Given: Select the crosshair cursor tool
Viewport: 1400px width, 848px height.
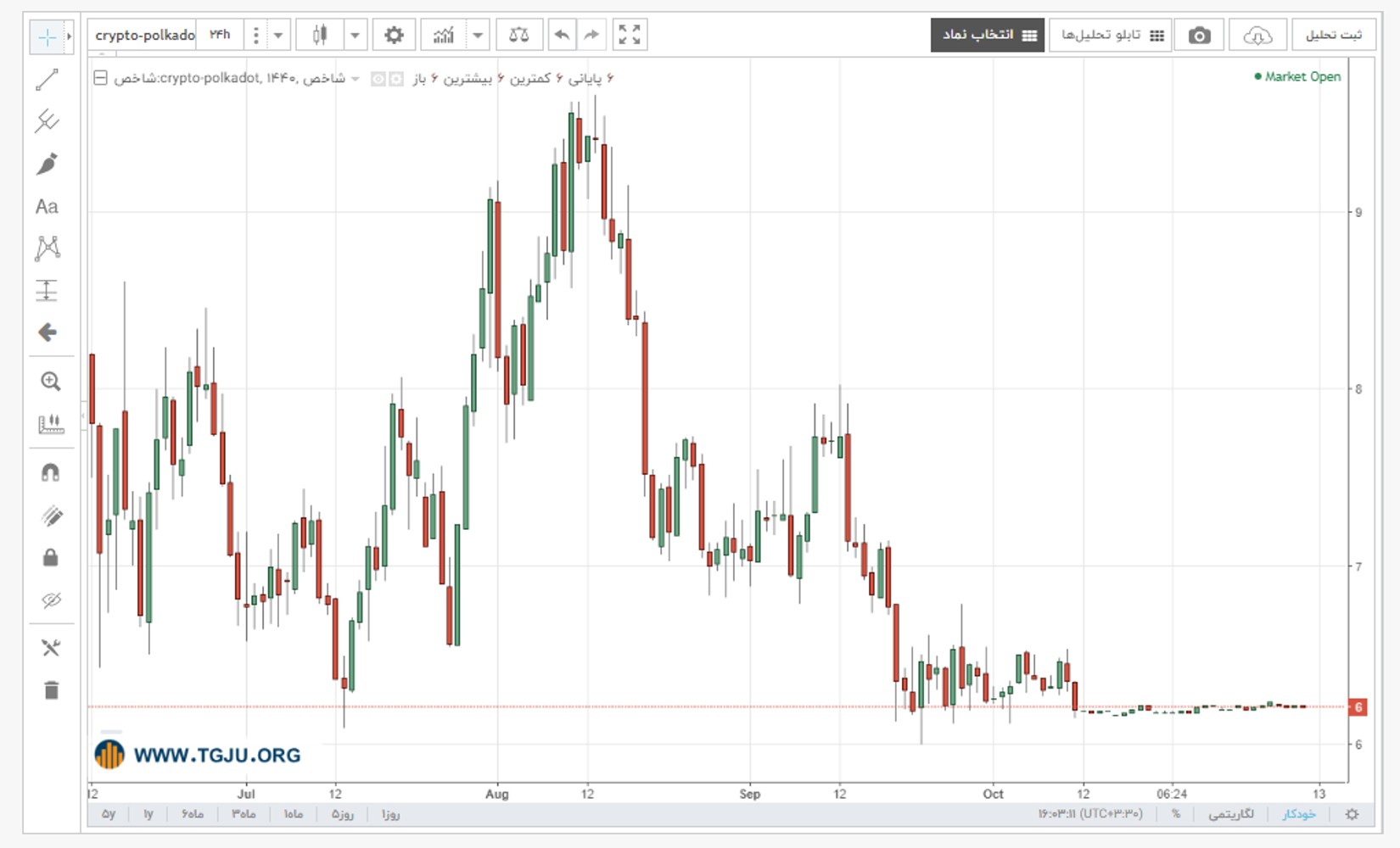Looking at the screenshot, I should 47,36.
